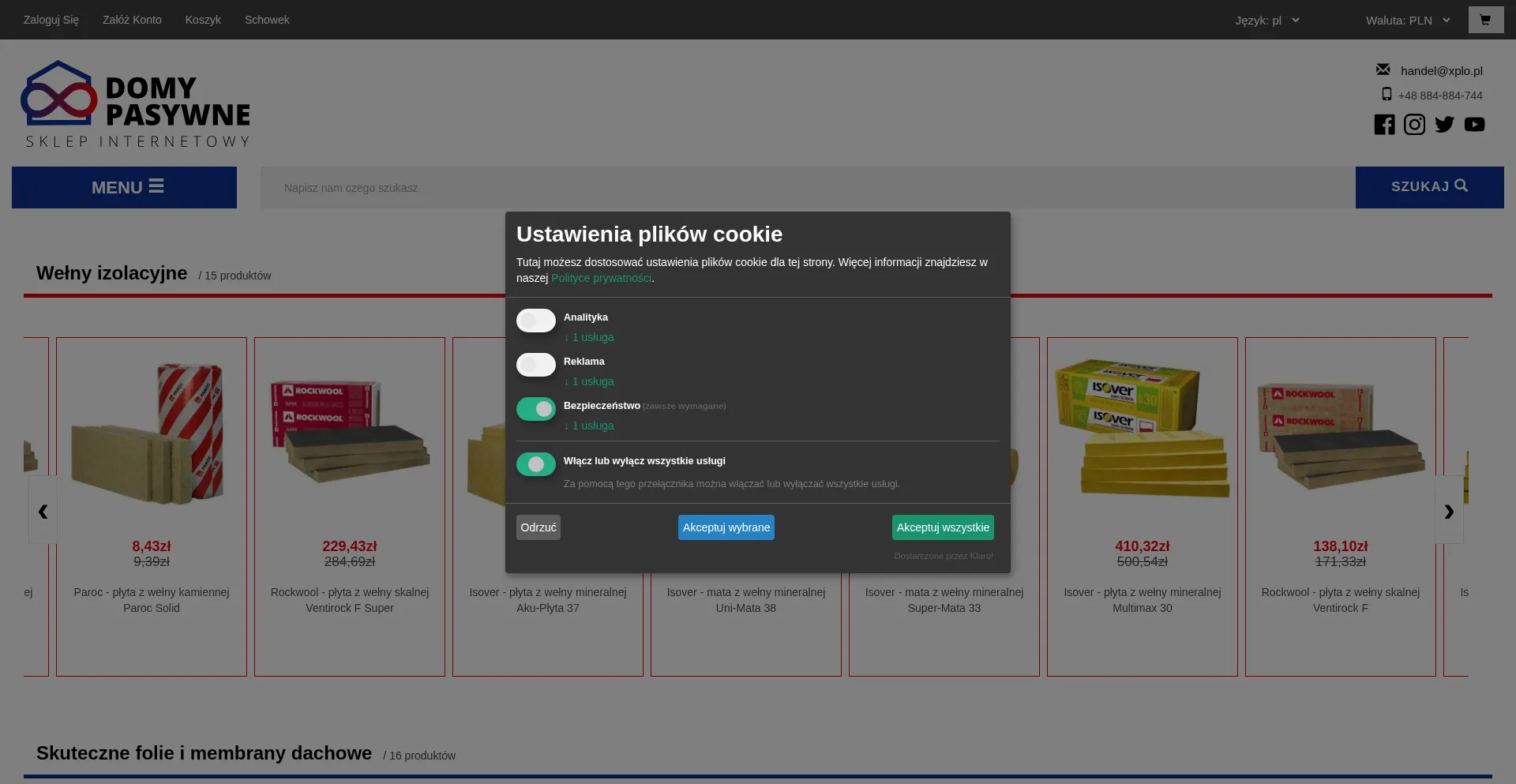Image resolution: width=1516 pixels, height=784 pixels.
Task: Click the '/ 16 produktów' count text
Action: coord(419,756)
